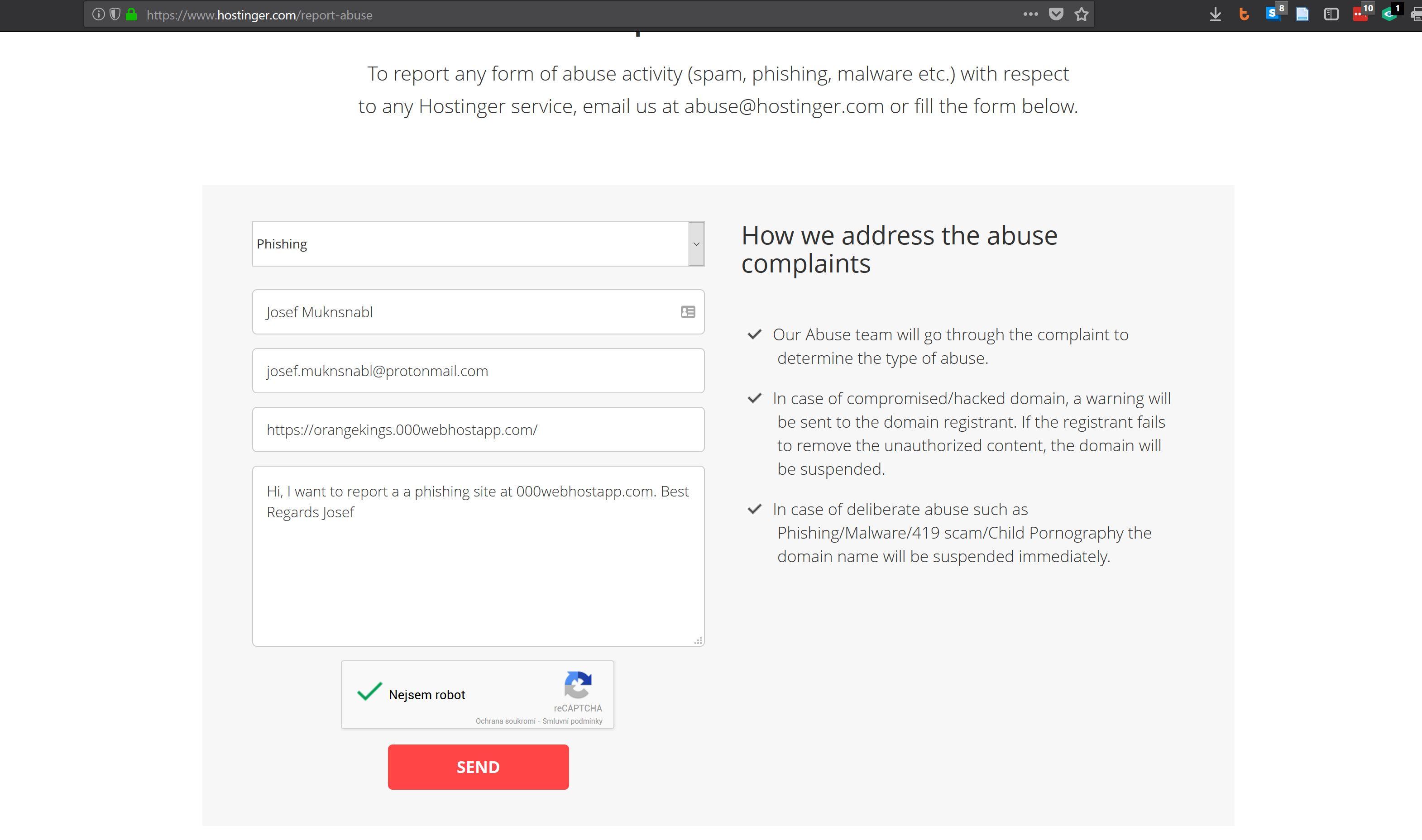This screenshot has height=840, width=1422.
Task: Open 'Smluvní podmínky' terms link
Action: click(572, 721)
